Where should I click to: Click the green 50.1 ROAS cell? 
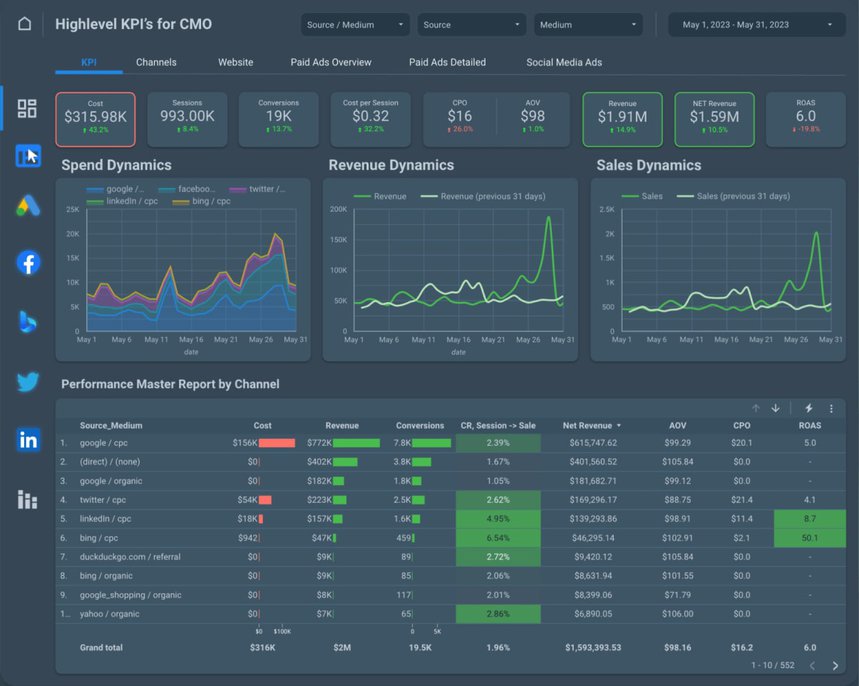click(x=810, y=538)
